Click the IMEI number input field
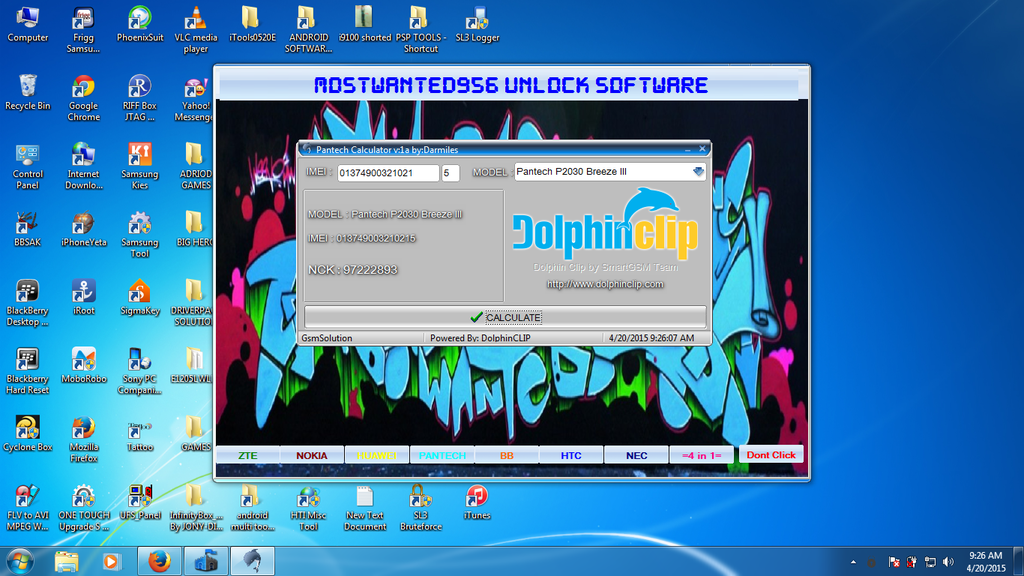This screenshot has width=1024, height=576. click(x=388, y=173)
